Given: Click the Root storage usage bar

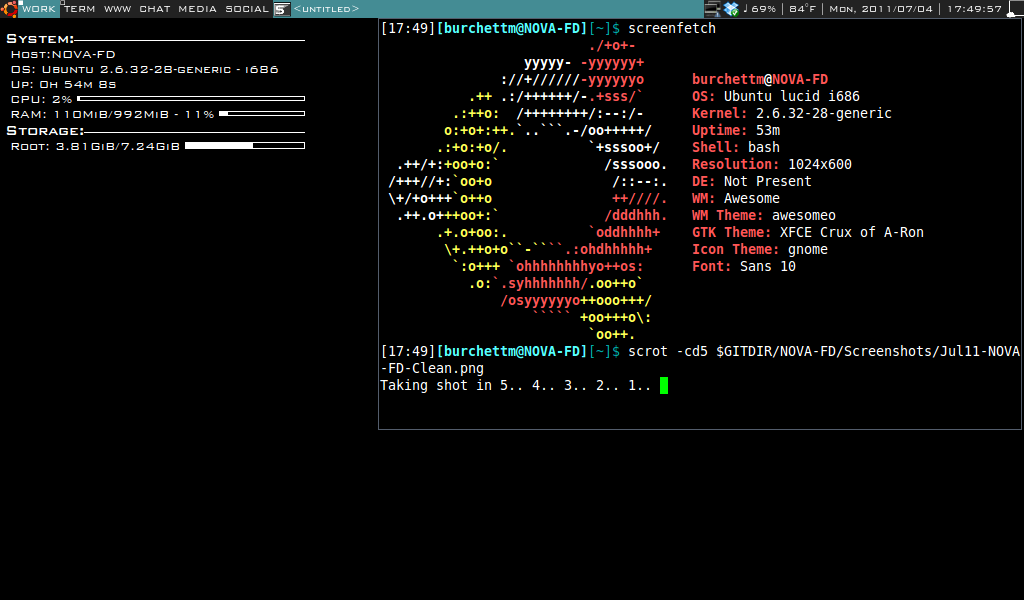Looking at the screenshot, I should tap(245, 146).
